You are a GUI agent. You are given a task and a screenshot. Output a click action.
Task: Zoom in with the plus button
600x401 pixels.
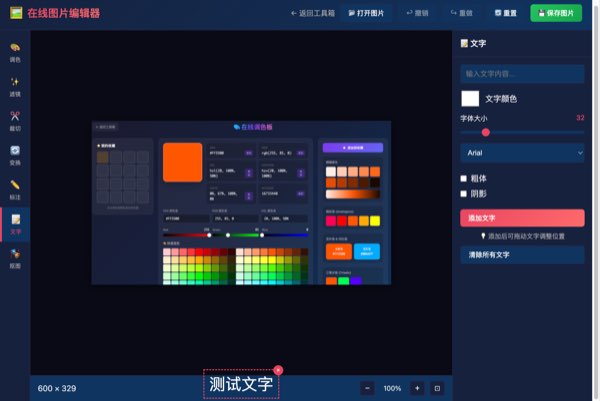coord(417,388)
